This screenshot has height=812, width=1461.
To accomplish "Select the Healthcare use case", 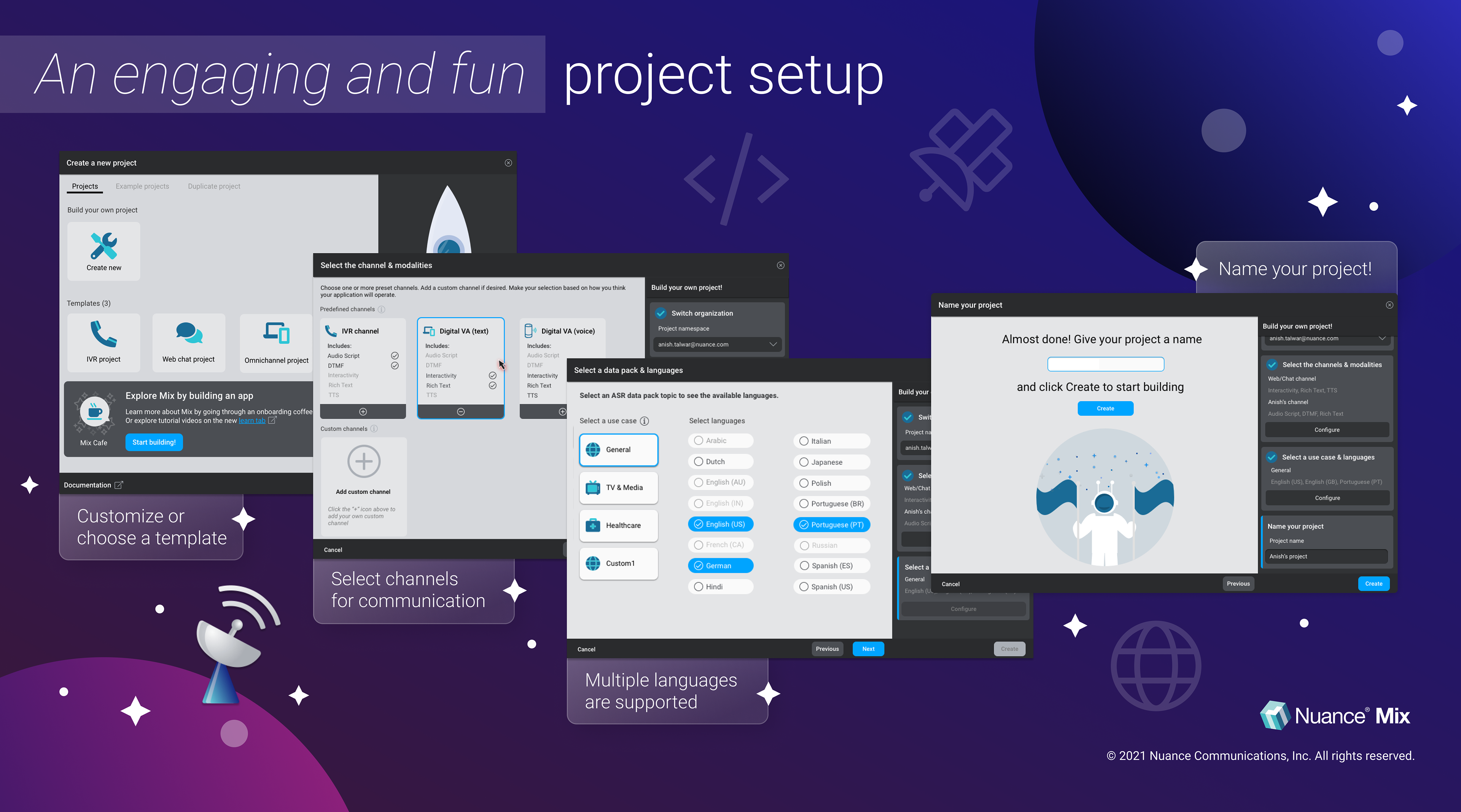I will point(618,525).
